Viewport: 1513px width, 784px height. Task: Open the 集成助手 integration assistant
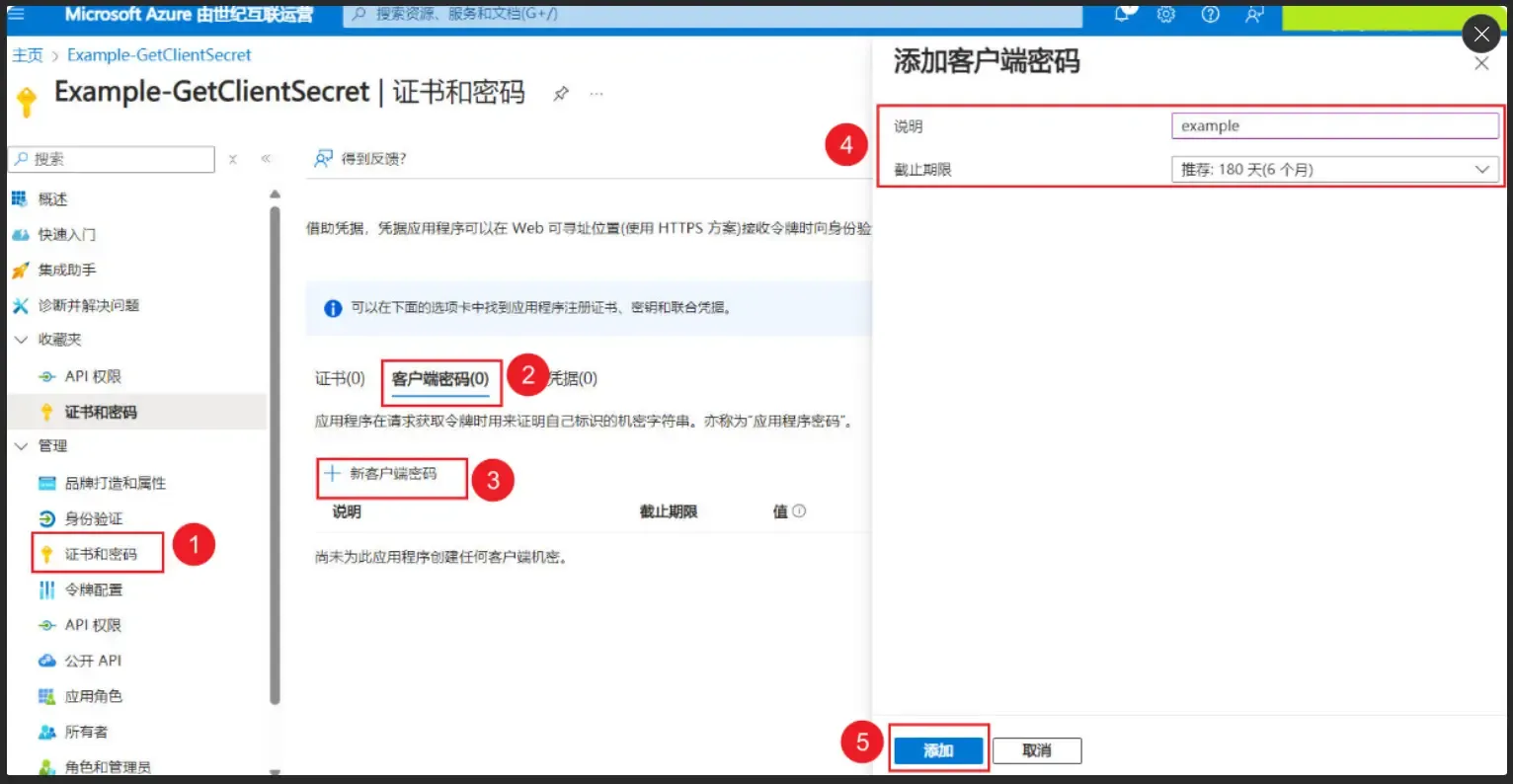[x=62, y=270]
